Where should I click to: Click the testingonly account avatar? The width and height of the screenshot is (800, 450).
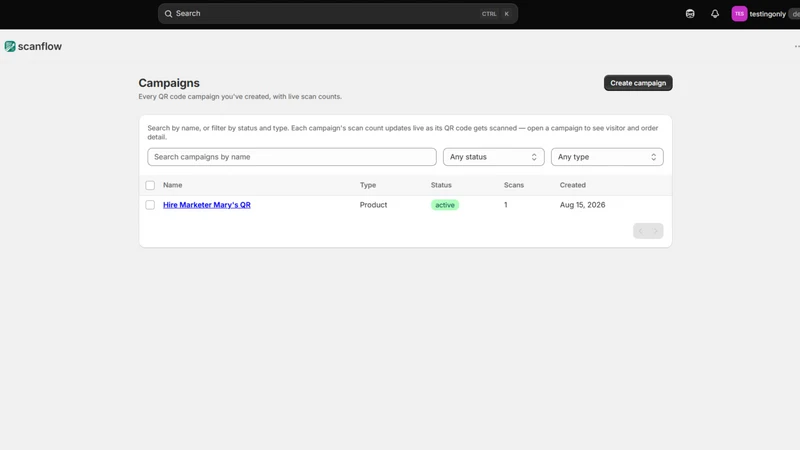tap(739, 14)
